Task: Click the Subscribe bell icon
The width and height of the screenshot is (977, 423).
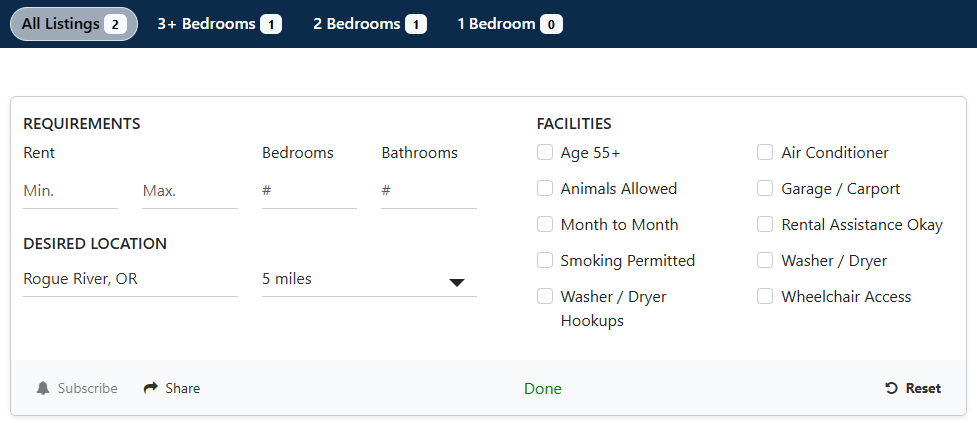Action: [x=43, y=388]
